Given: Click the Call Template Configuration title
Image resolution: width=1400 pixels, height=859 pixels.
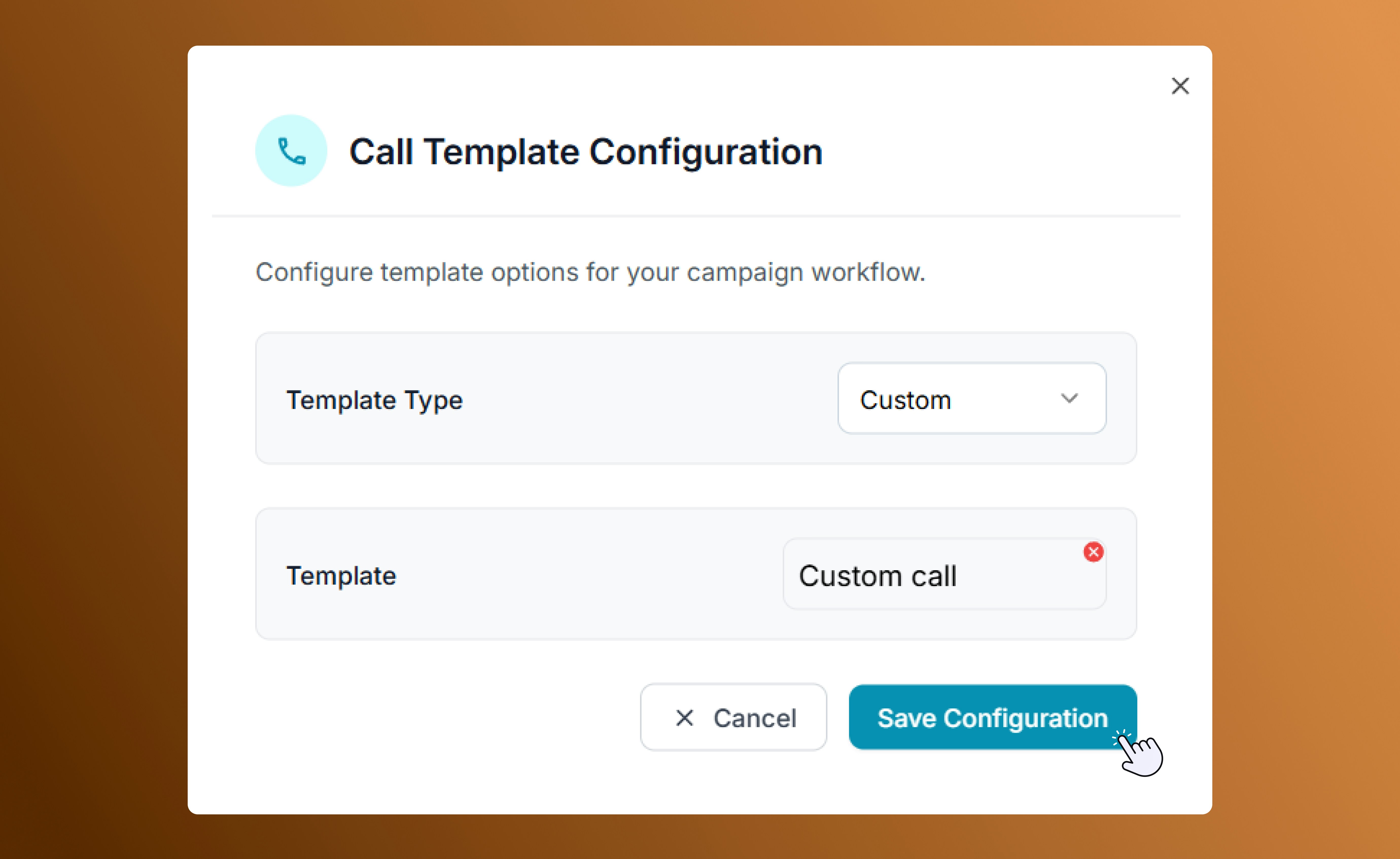Looking at the screenshot, I should [x=586, y=151].
